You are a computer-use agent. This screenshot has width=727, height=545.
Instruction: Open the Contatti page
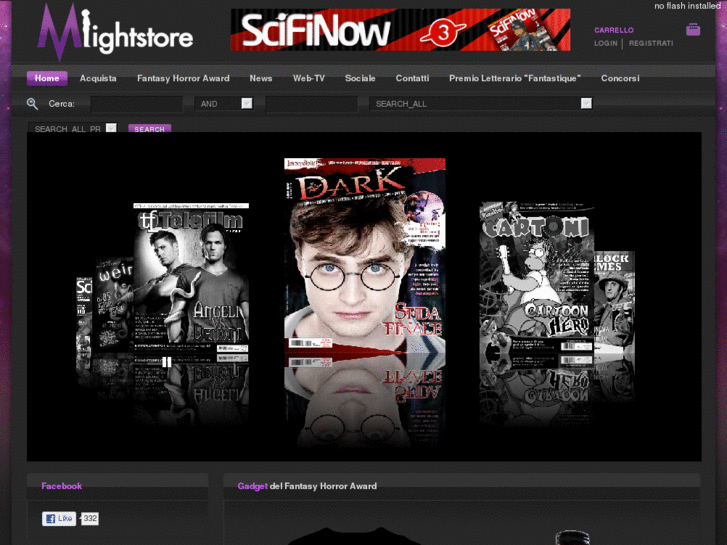pyautogui.click(x=412, y=78)
